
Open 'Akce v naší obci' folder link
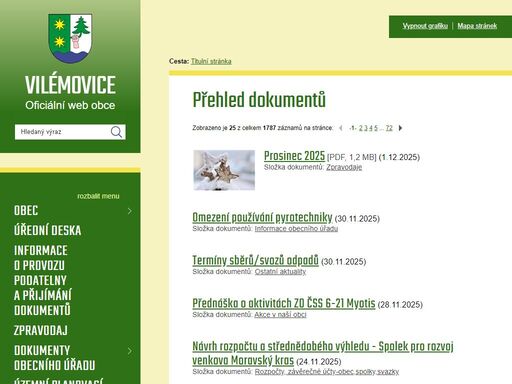280,315
